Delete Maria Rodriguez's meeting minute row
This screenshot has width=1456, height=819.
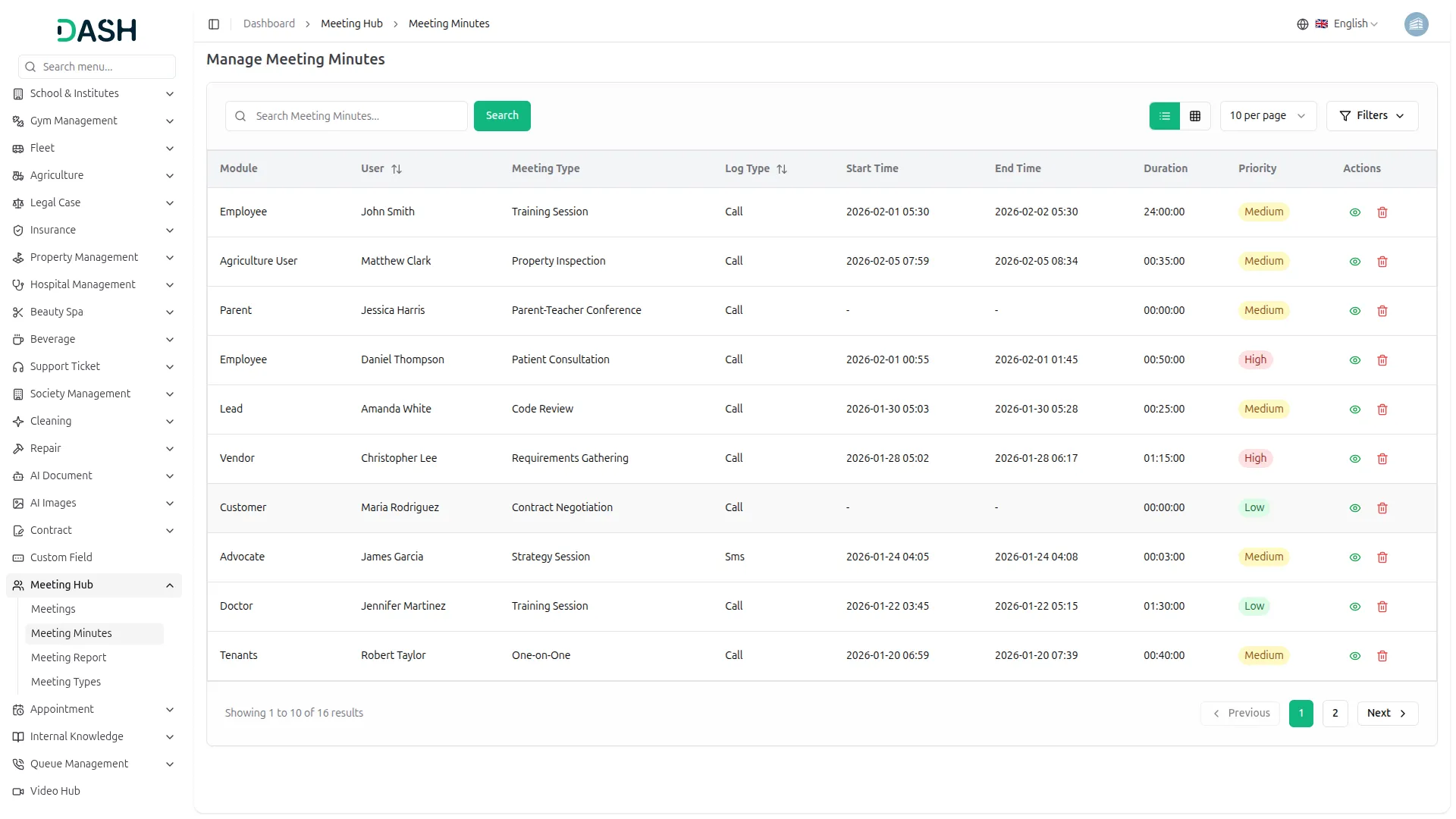(1382, 508)
